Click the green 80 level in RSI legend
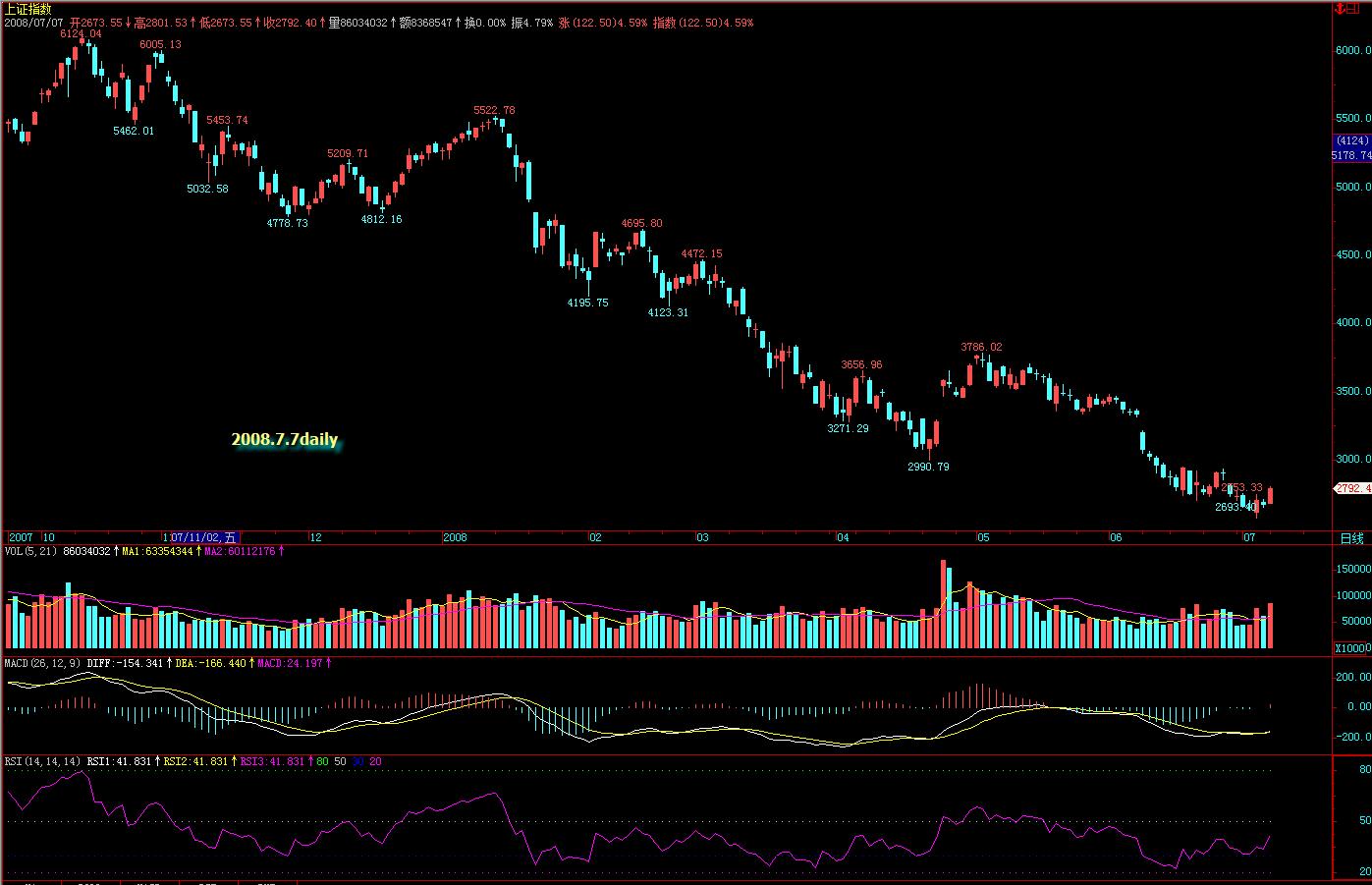The width and height of the screenshot is (1372, 885). [x=323, y=761]
